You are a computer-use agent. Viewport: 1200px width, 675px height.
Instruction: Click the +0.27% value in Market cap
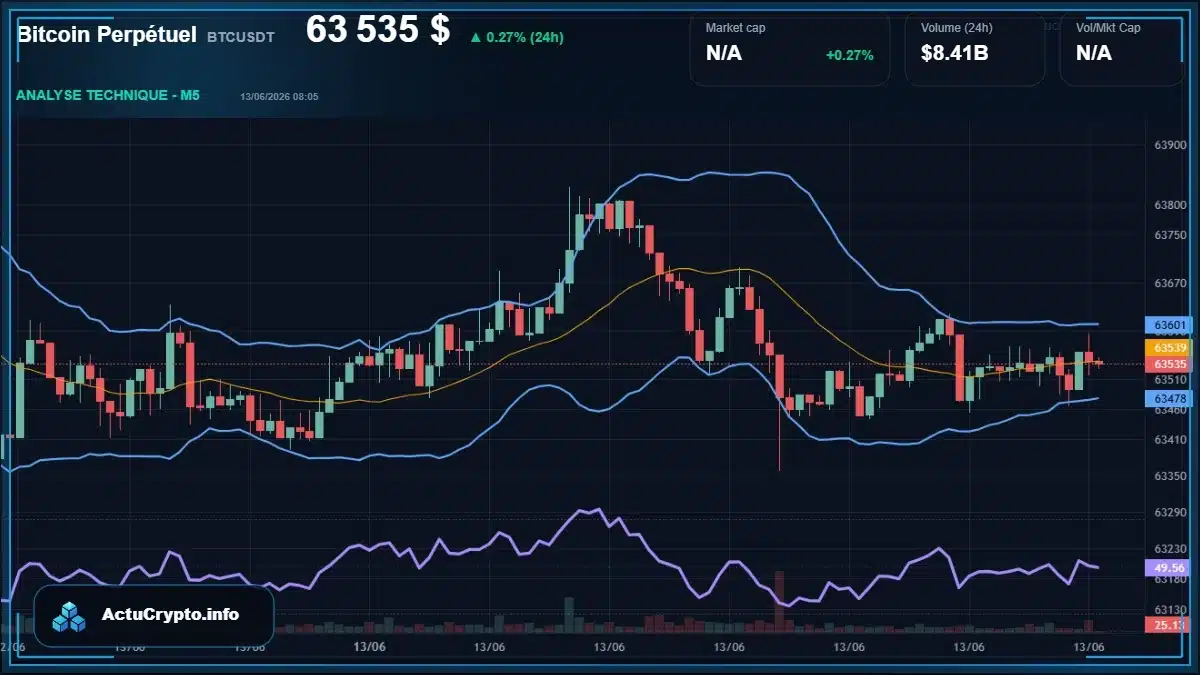[x=849, y=55]
